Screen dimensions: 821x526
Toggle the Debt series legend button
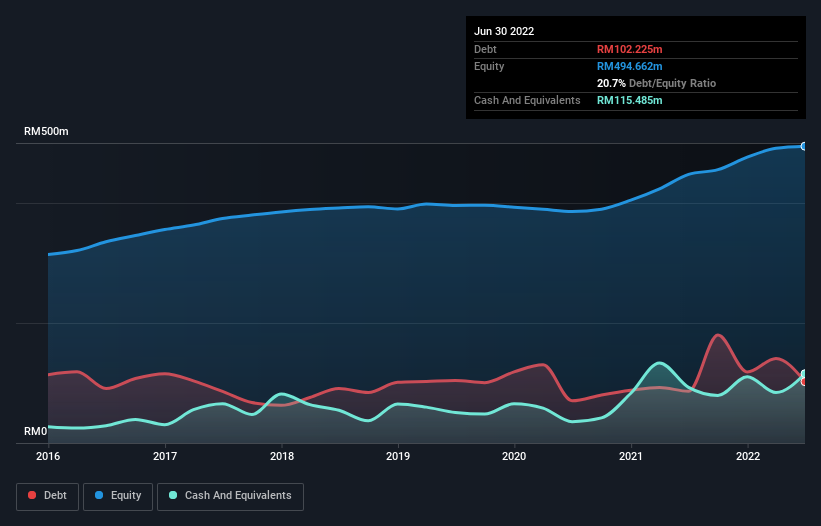(x=48, y=496)
